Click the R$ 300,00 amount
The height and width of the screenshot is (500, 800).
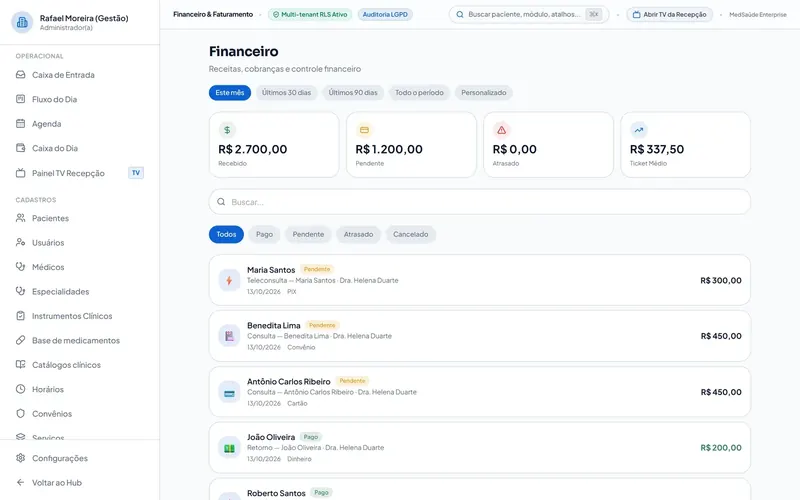tap(721, 280)
